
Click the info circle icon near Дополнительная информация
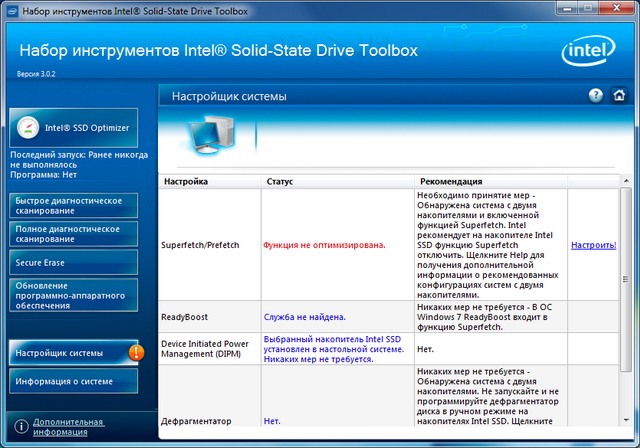point(21,427)
